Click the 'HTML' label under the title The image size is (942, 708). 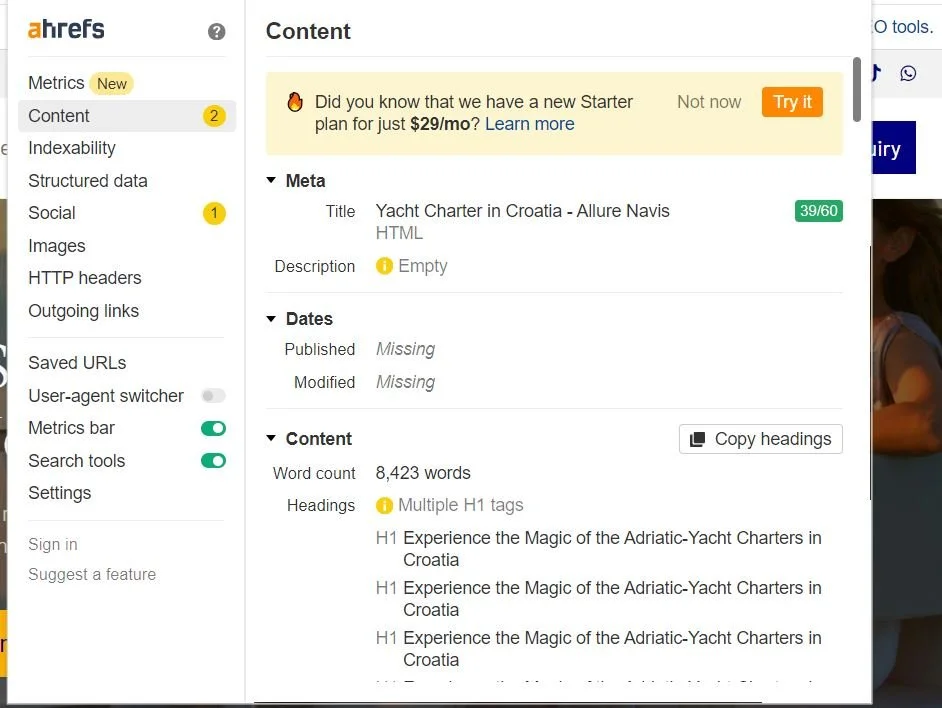399,233
